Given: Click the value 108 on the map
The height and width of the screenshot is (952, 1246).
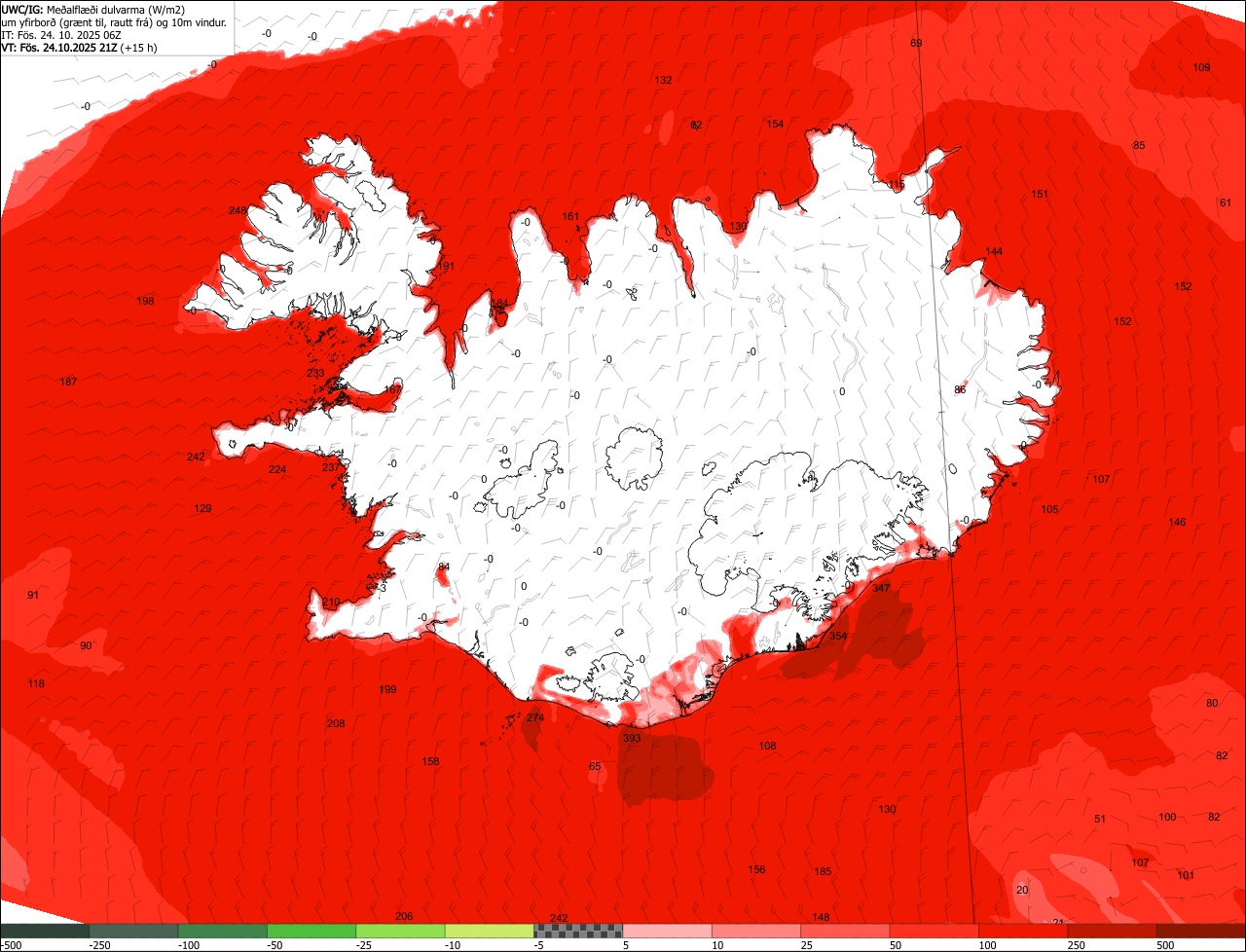Looking at the screenshot, I should pyautogui.click(x=767, y=746).
